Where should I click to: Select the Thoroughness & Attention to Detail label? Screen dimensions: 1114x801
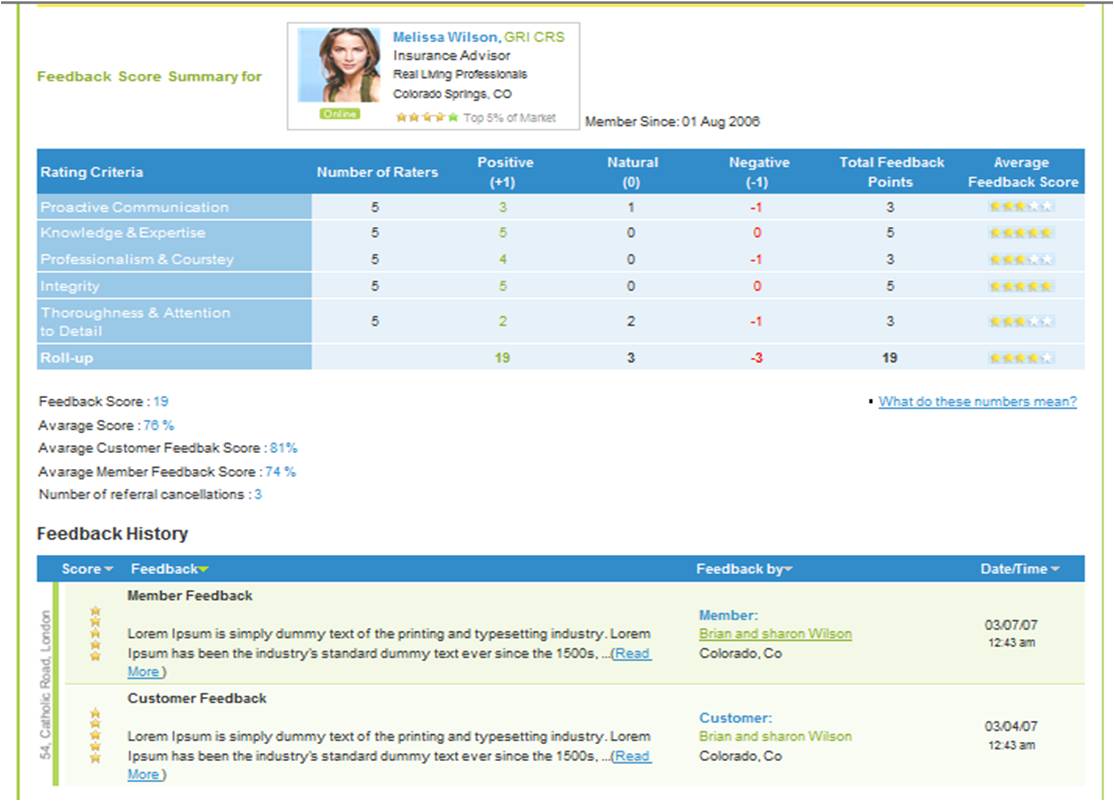pyautogui.click(x=135, y=321)
